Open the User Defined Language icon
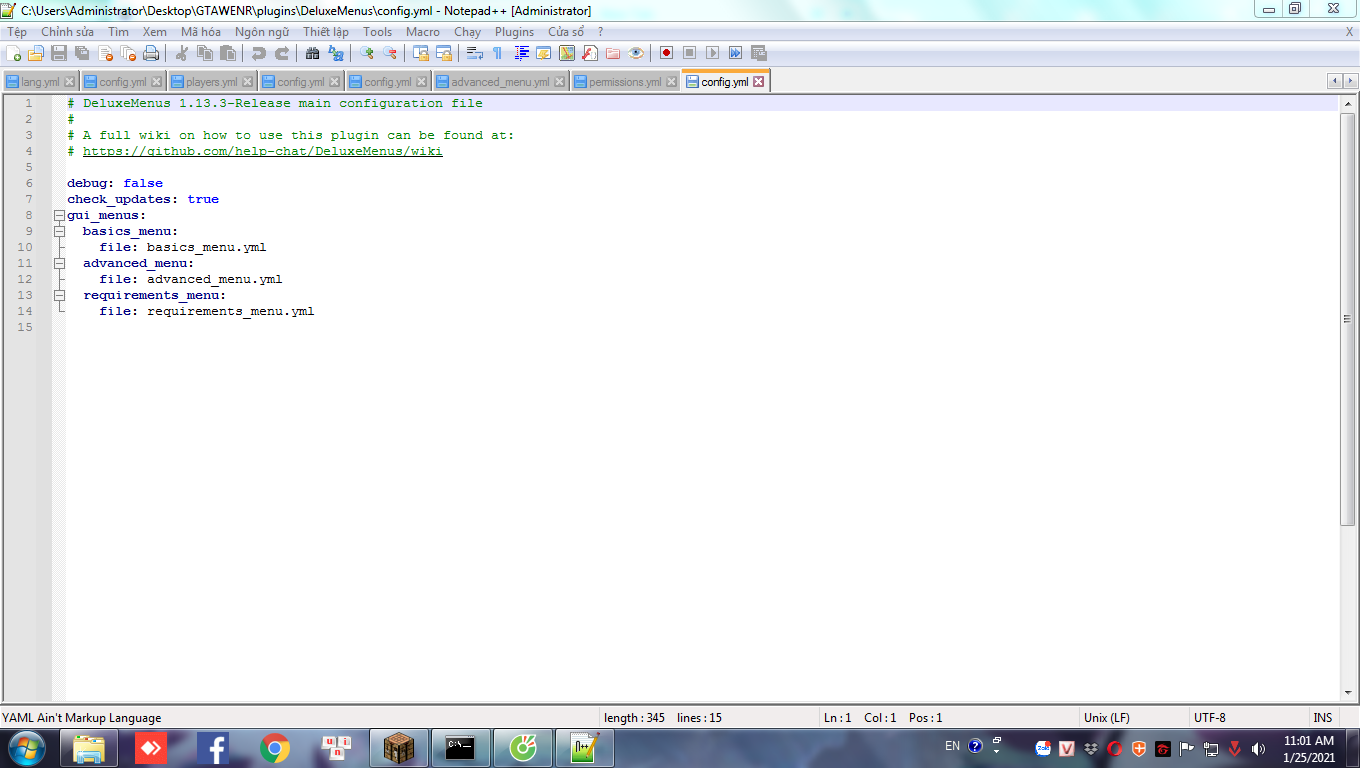The width and height of the screenshot is (1360, 768). point(544,53)
